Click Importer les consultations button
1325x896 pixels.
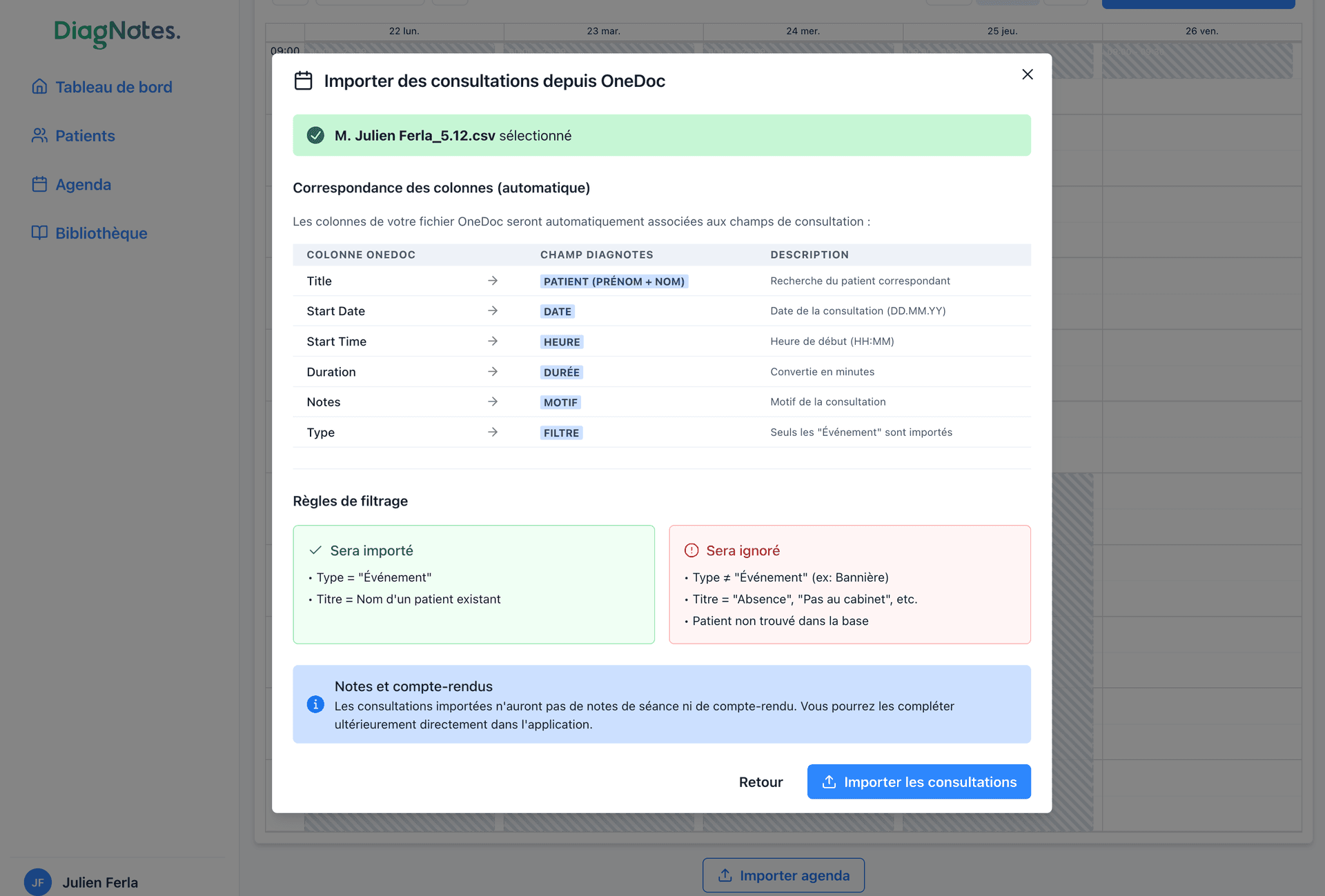point(919,781)
